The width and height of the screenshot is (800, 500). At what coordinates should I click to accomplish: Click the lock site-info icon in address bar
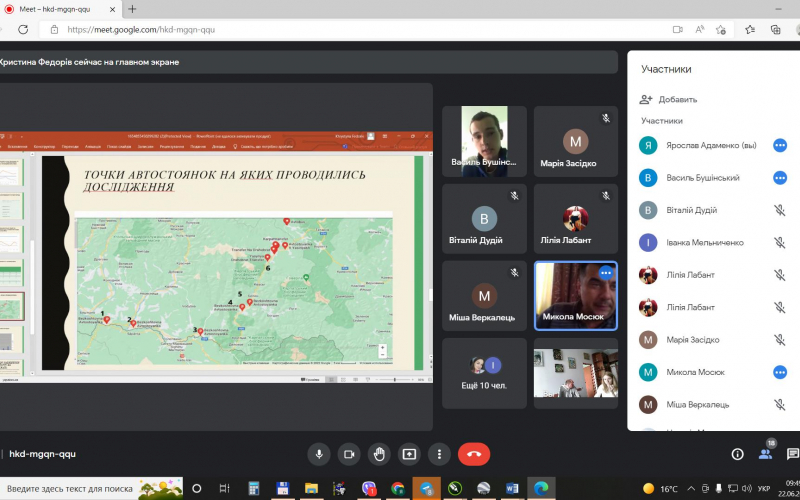[55, 30]
